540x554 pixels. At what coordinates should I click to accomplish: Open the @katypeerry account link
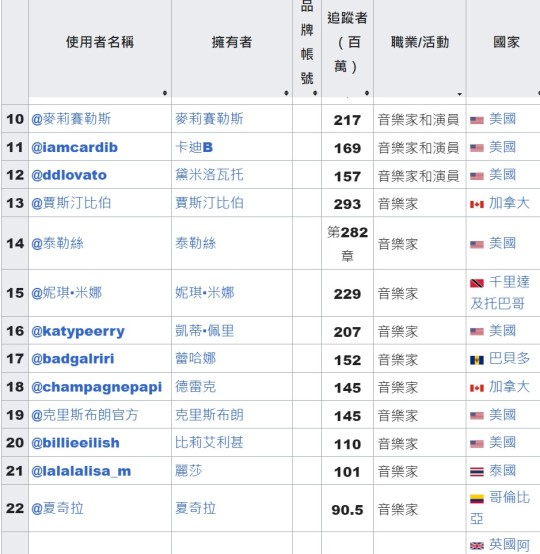(78, 331)
